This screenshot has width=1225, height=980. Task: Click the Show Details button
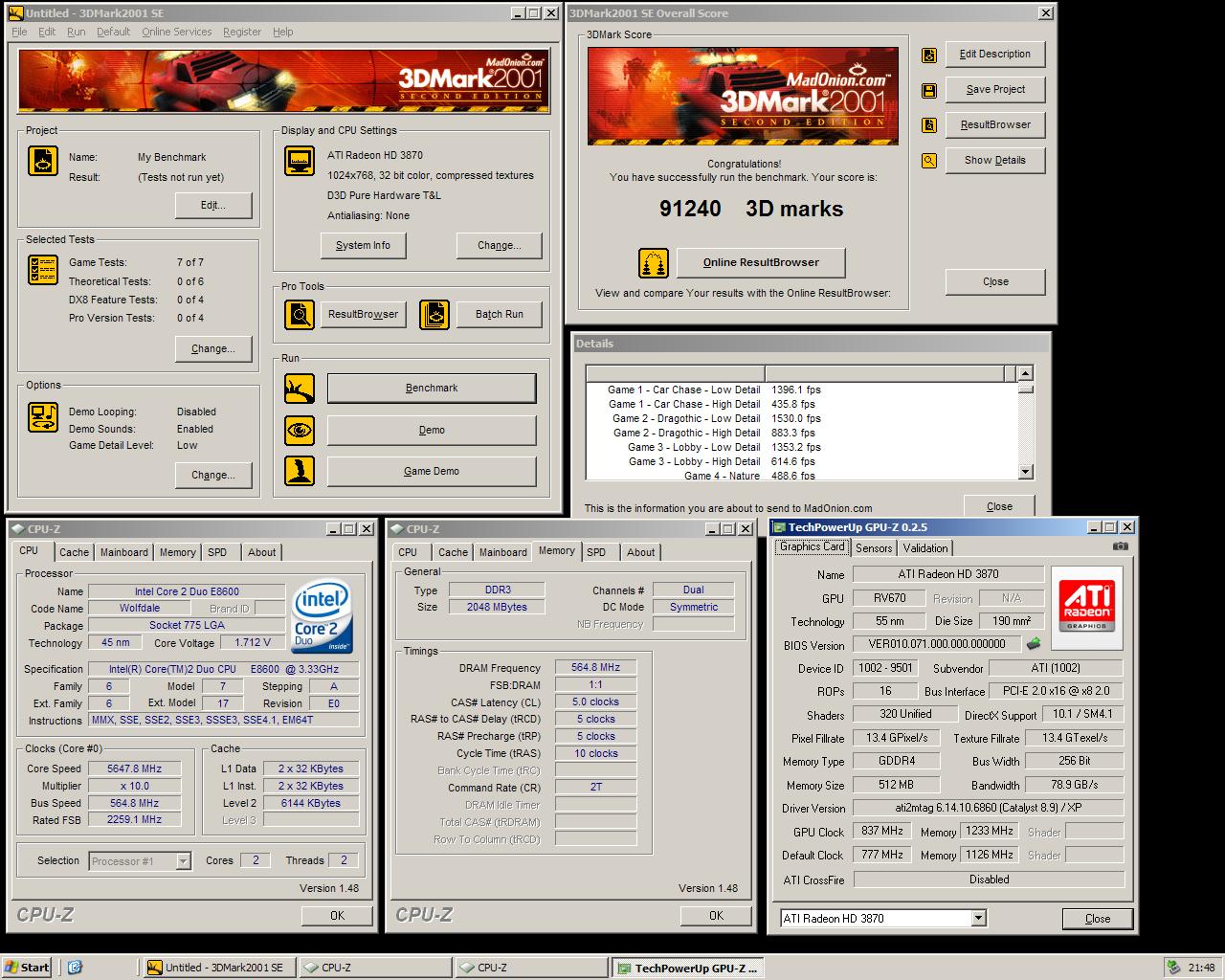(995, 161)
